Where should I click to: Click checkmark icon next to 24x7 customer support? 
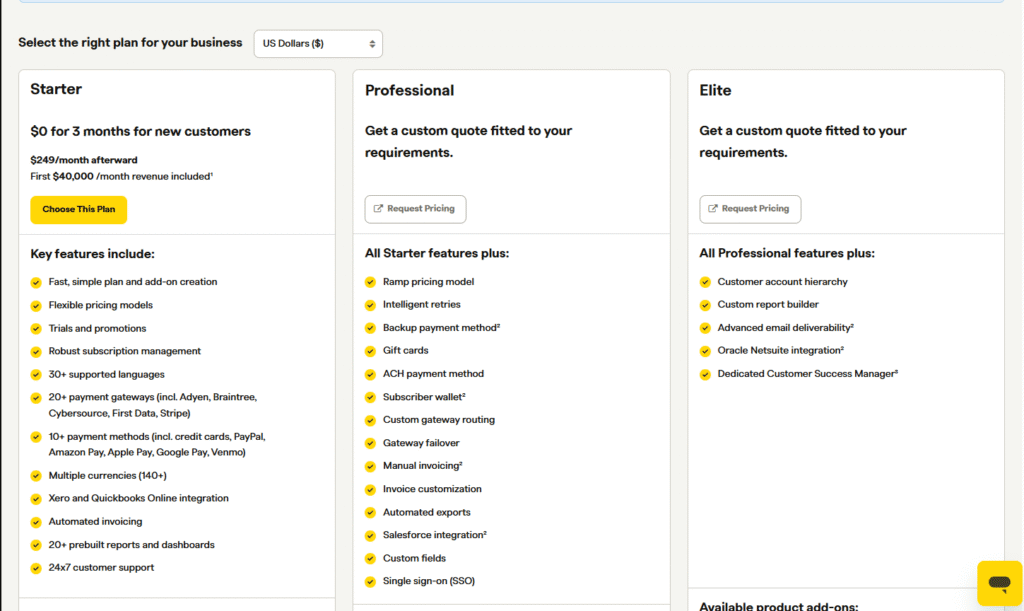(37, 568)
